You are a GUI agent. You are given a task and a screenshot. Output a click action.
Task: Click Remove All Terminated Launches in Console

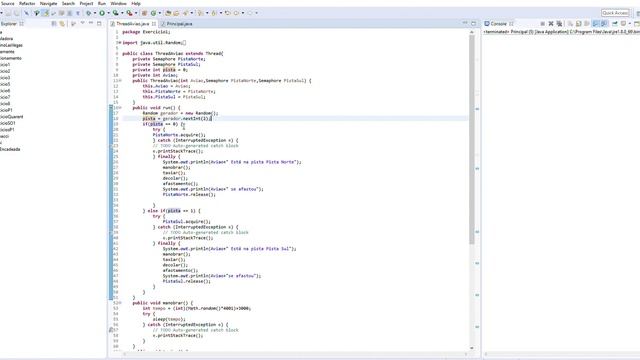click(x=559, y=24)
